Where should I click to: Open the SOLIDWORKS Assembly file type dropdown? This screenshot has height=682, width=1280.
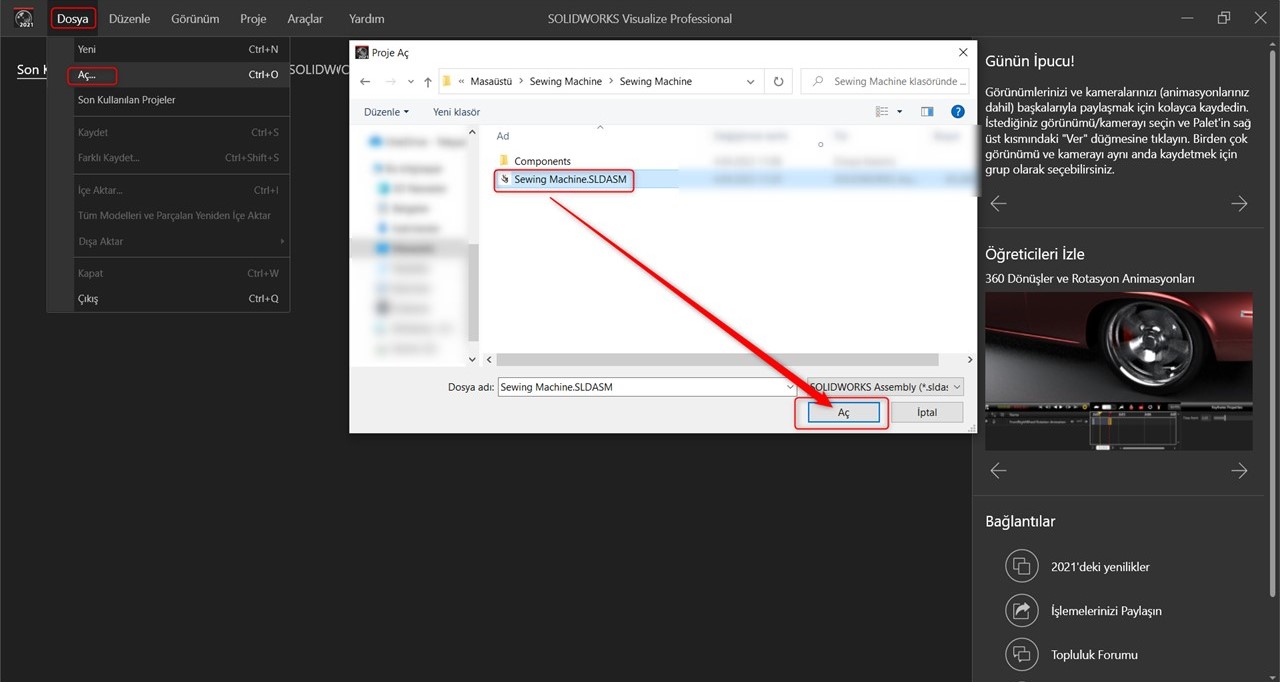tap(885, 387)
